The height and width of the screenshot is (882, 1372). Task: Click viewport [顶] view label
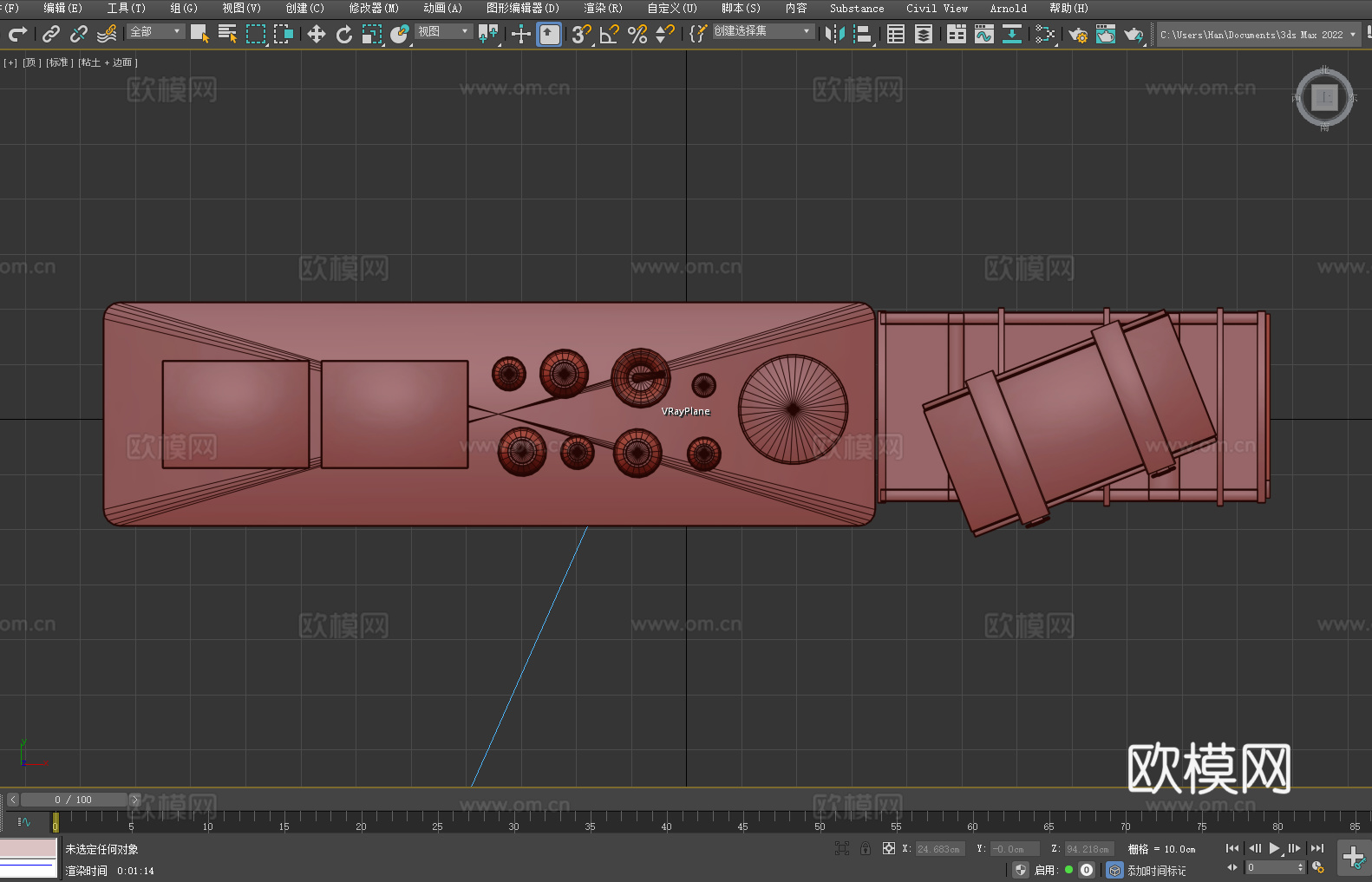(x=32, y=62)
